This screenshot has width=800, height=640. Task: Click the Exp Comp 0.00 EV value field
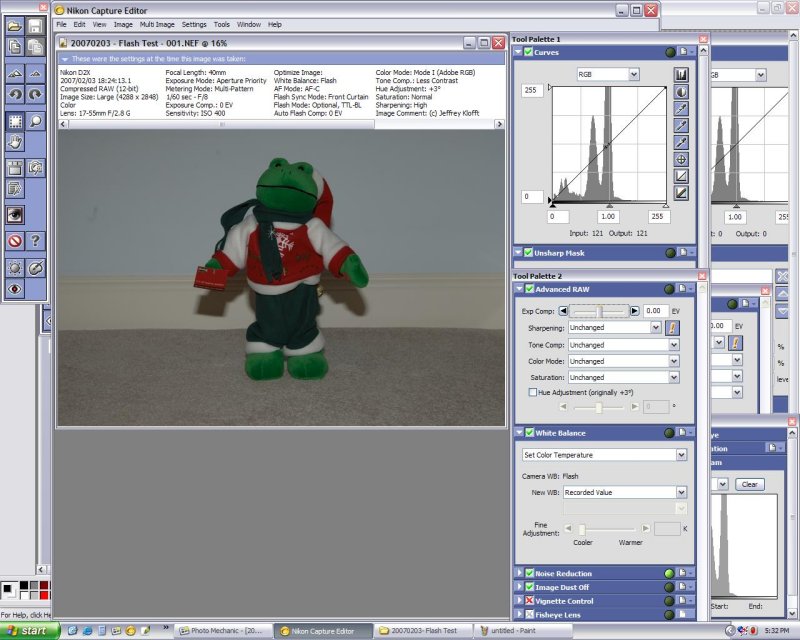tap(655, 311)
